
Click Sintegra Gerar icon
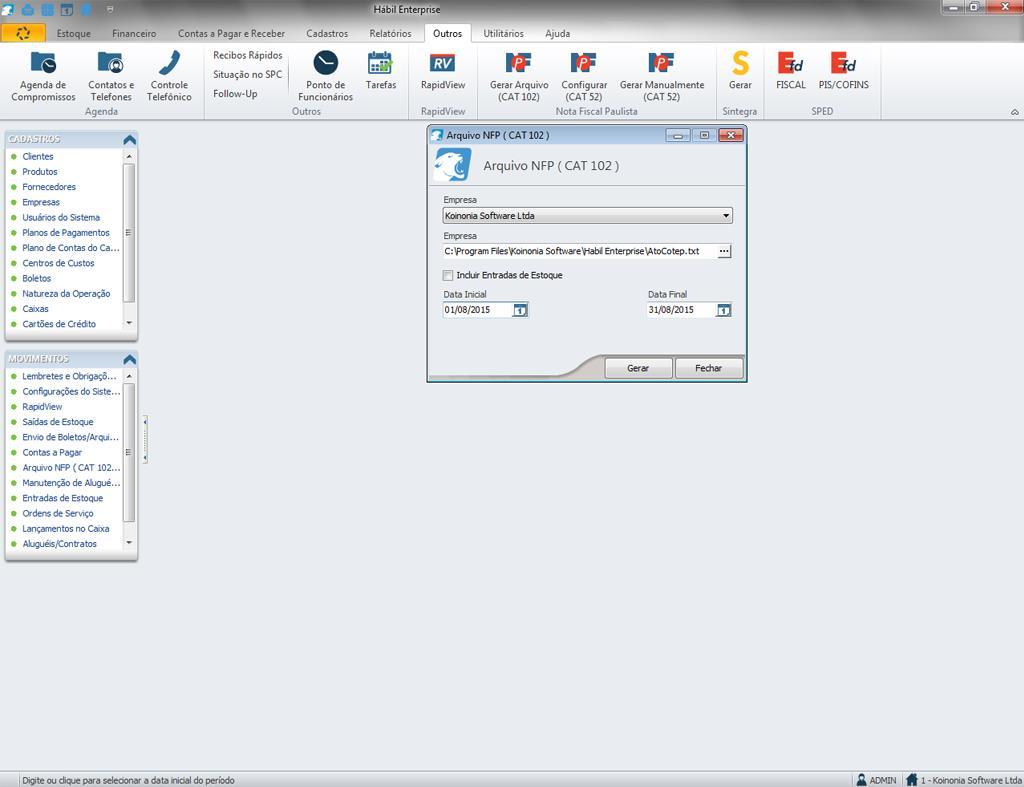[740, 63]
